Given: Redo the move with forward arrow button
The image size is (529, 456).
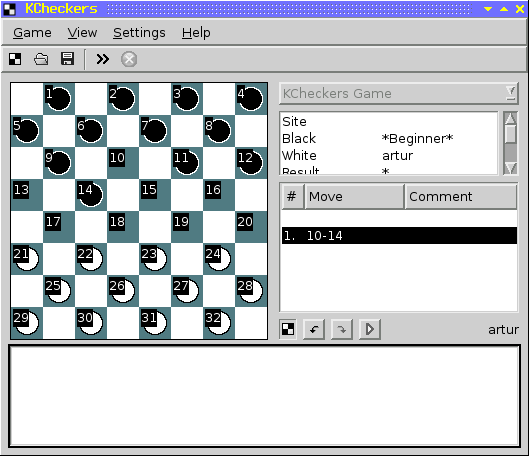Looking at the screenshot, I should click(342, 329).
